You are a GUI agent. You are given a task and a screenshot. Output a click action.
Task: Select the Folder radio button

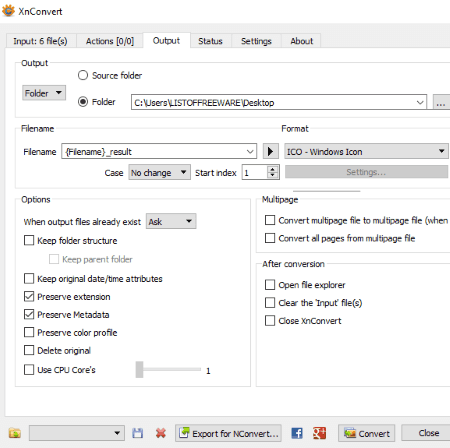(83, 102)
